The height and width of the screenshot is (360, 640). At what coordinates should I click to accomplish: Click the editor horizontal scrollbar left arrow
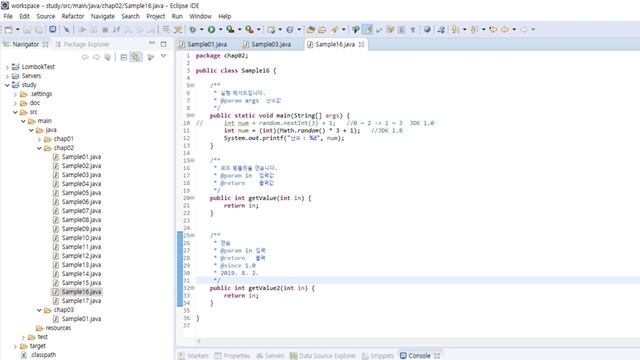(199, 341)
